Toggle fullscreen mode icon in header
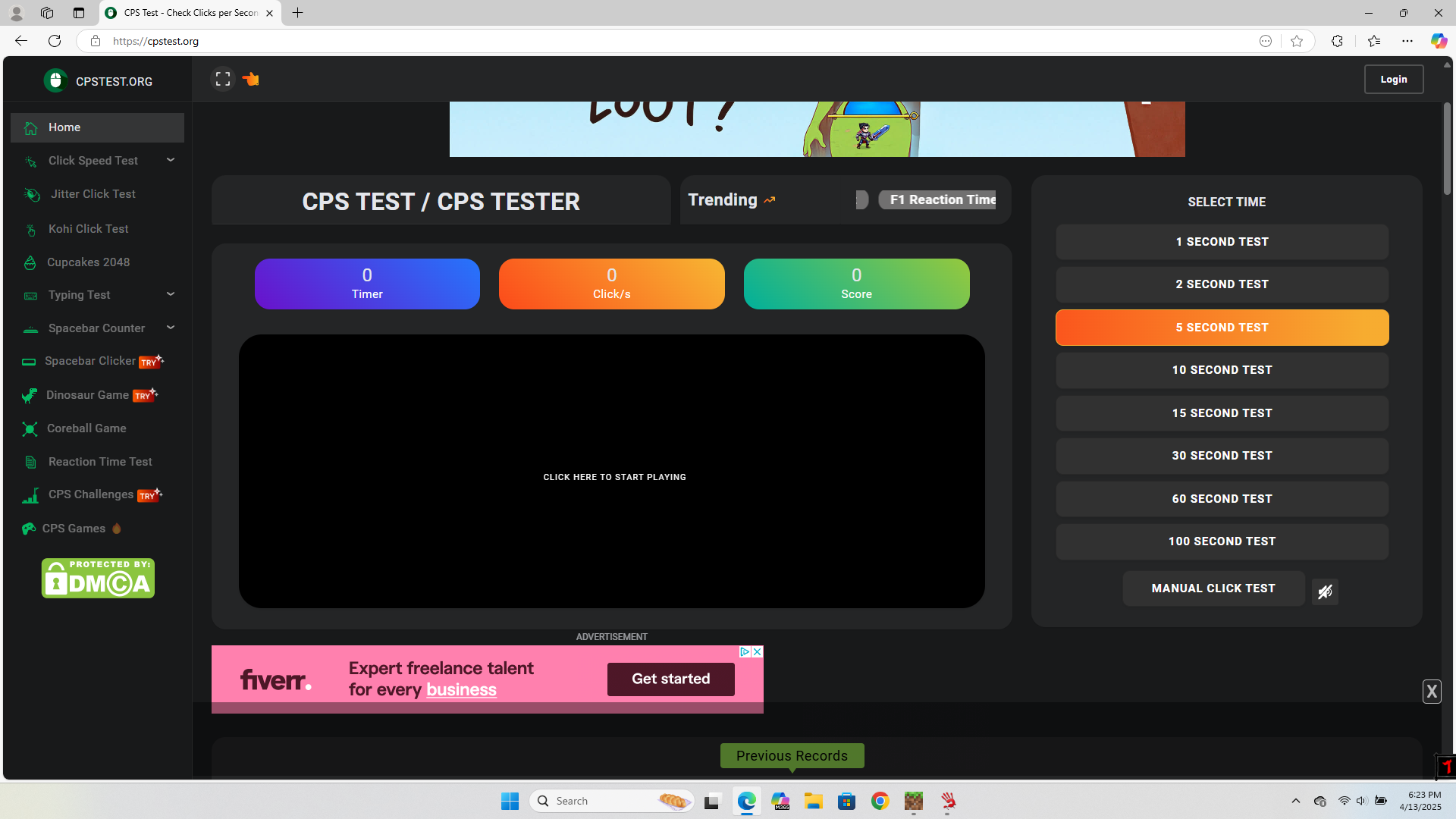This screenshot has height=819, width=1456. tap(223, 79)
